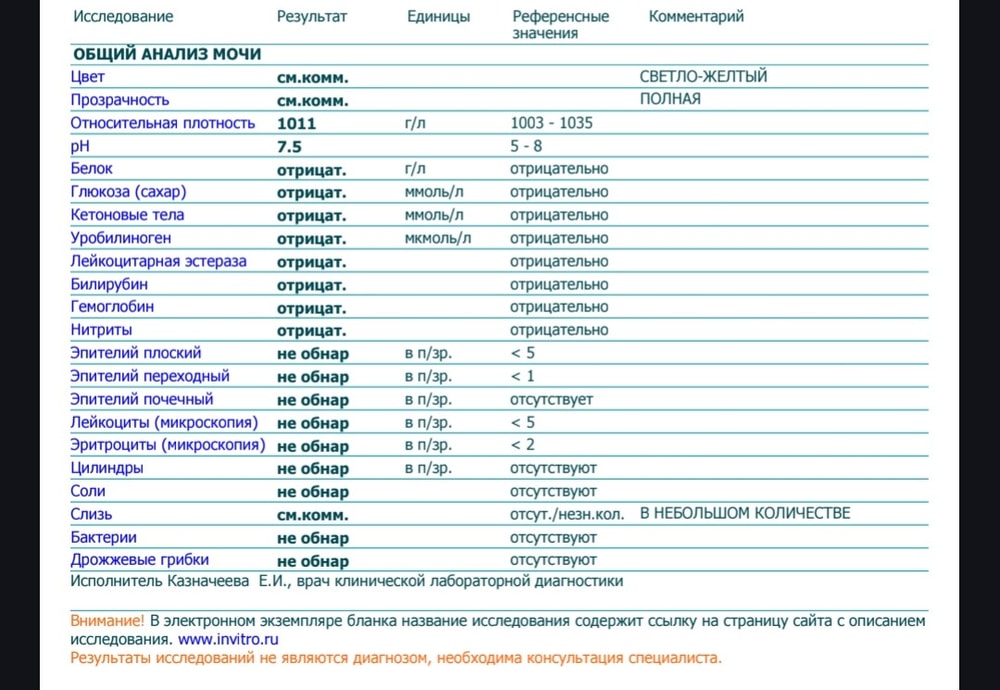Open the 'Цвет' test name link
Image resolution: width=1000 pixels, height=690 pixels.
click(88, 77)
